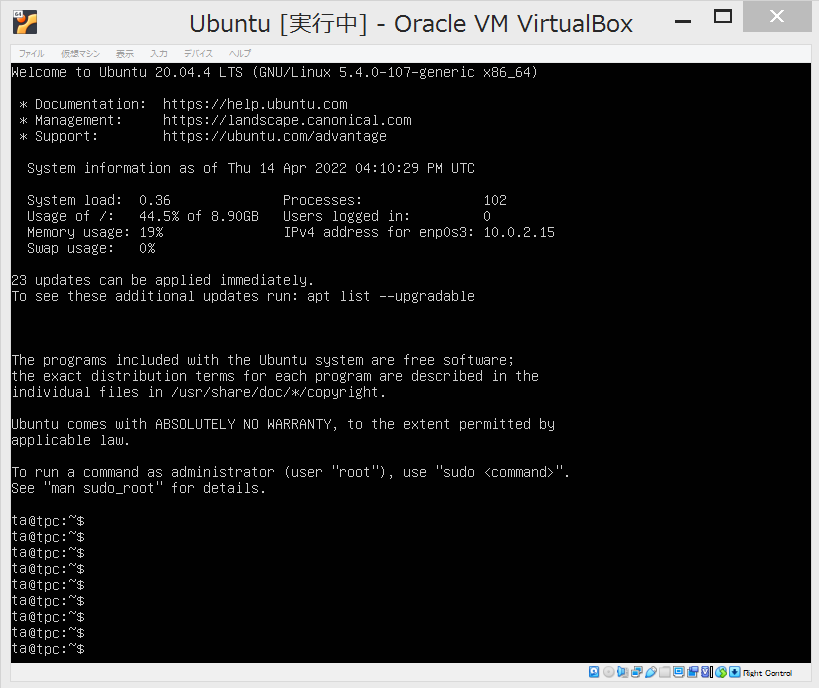Screen dimensions: 819x688
Task: Click the Right Control host key label
Action: 767,673
